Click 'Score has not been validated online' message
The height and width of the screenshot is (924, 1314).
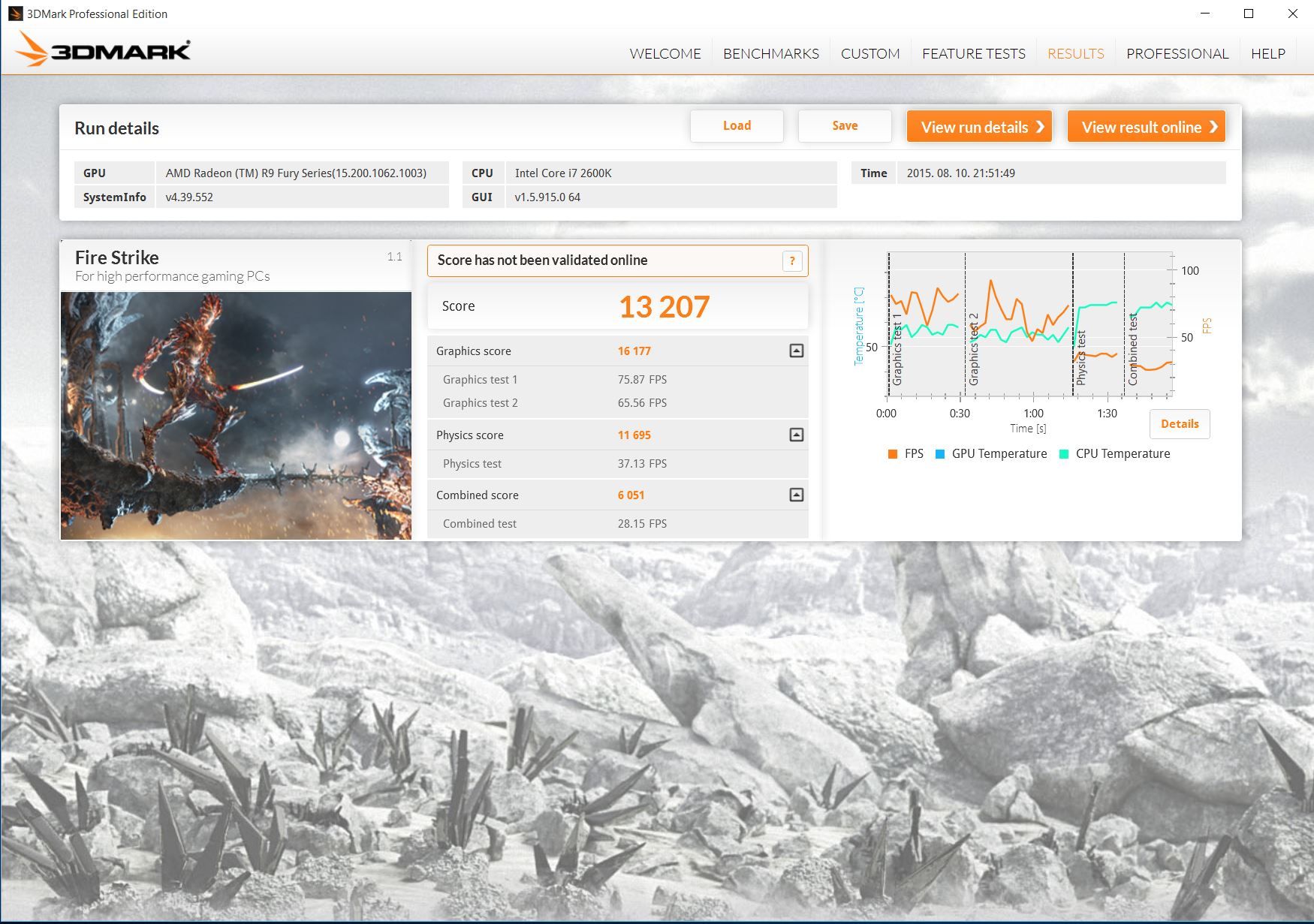pyautogui.click(x=542, y=260)
